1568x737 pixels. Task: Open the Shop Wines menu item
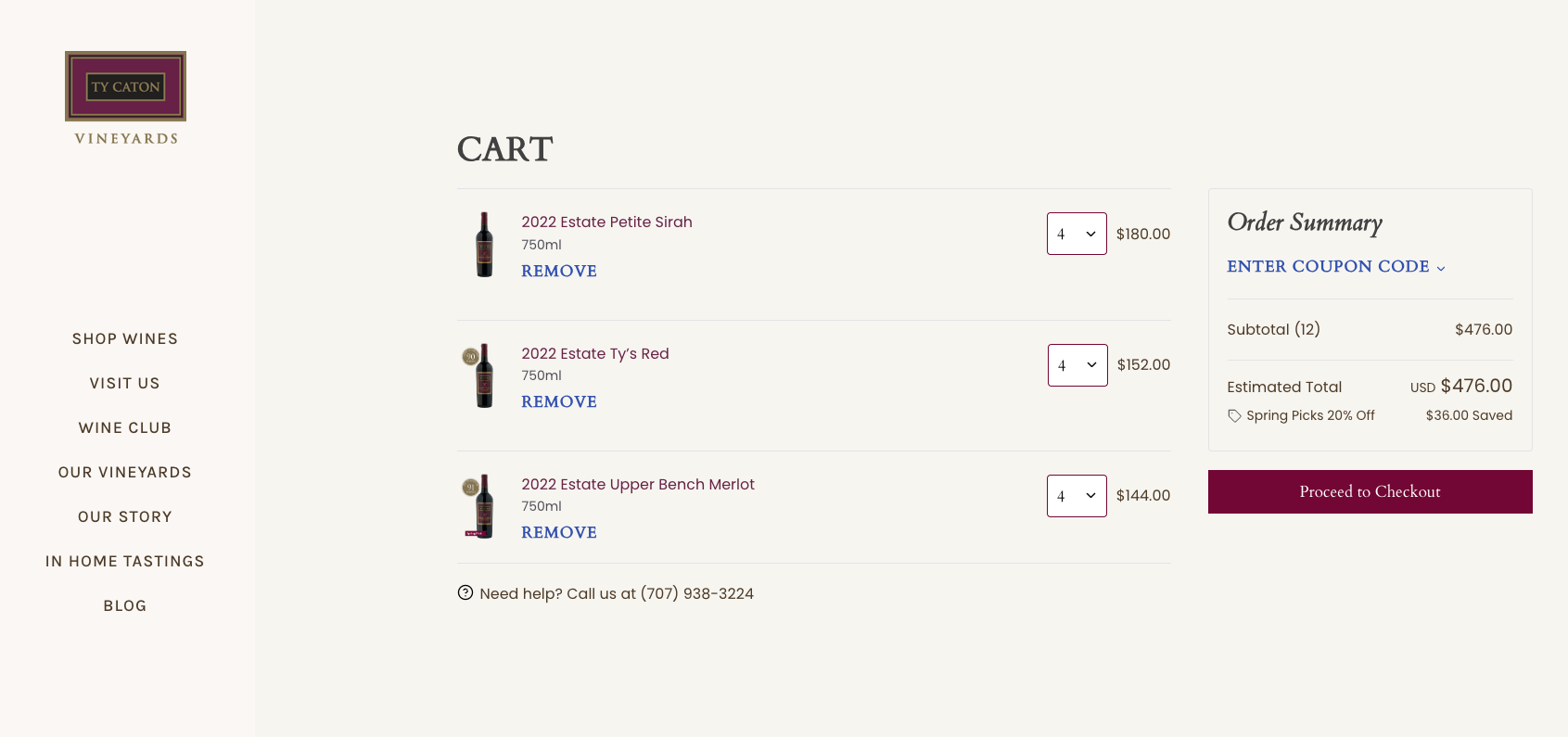(x=125, y=339)
